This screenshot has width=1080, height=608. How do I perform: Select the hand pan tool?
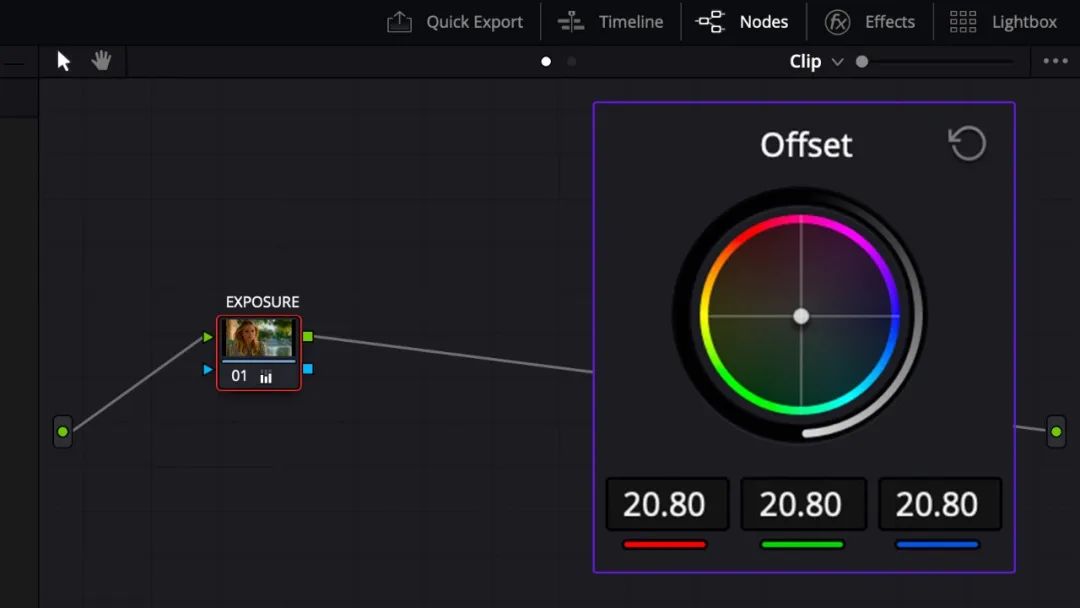point(101,61)
